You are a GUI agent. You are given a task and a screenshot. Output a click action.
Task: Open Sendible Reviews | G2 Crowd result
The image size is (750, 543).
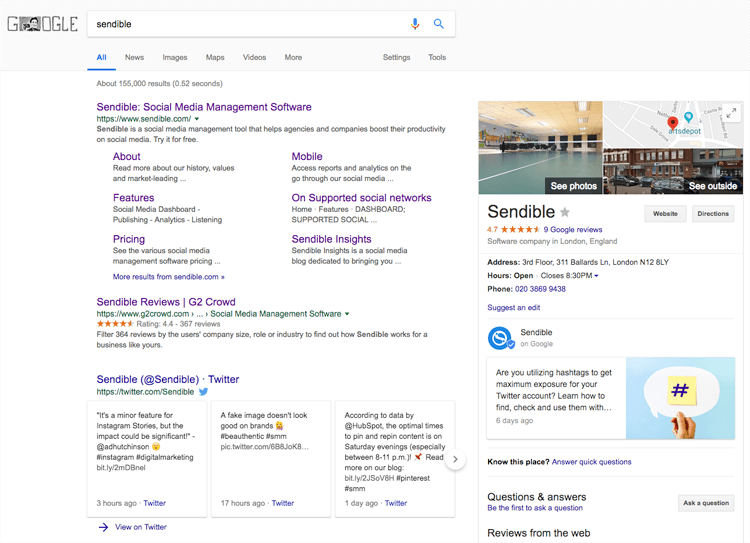[166, 302]
